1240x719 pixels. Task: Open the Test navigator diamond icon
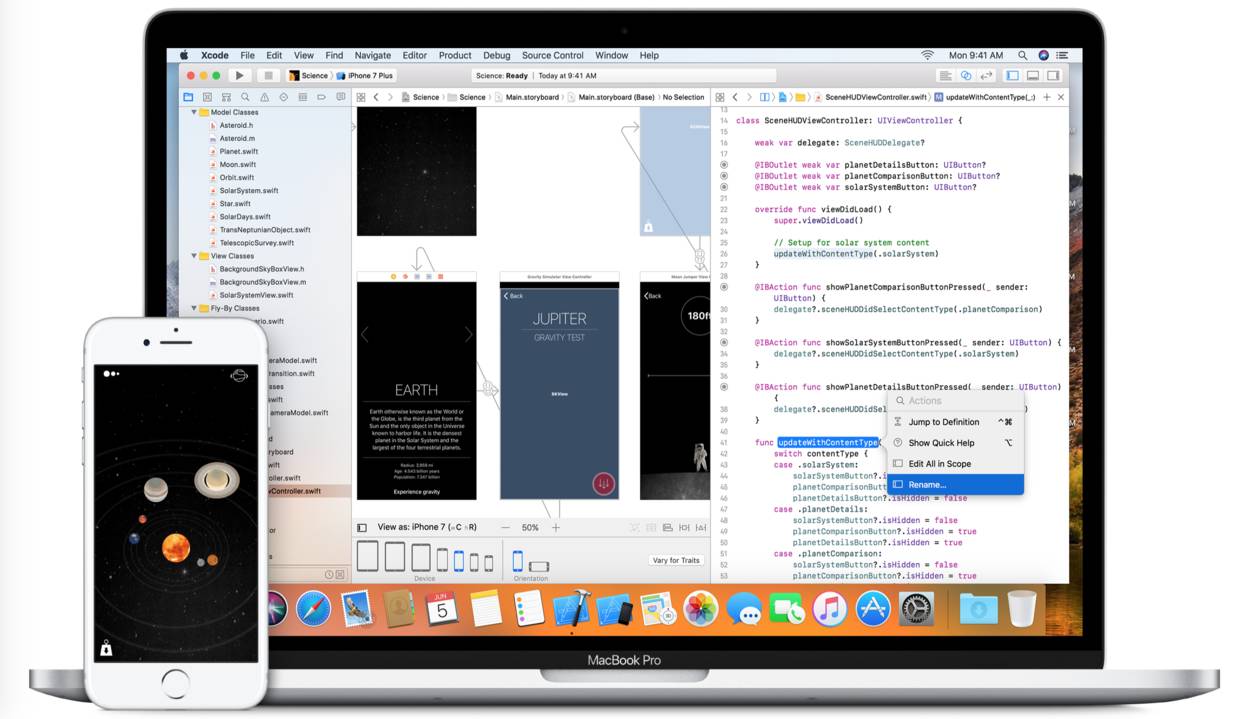click(x=283, y=97)
